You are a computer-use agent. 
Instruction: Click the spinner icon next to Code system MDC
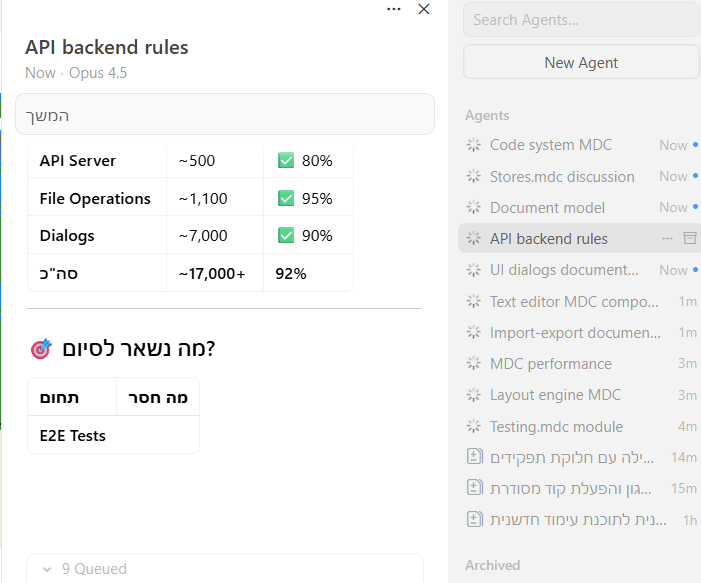pyautogui.click(x=474, y=145)
